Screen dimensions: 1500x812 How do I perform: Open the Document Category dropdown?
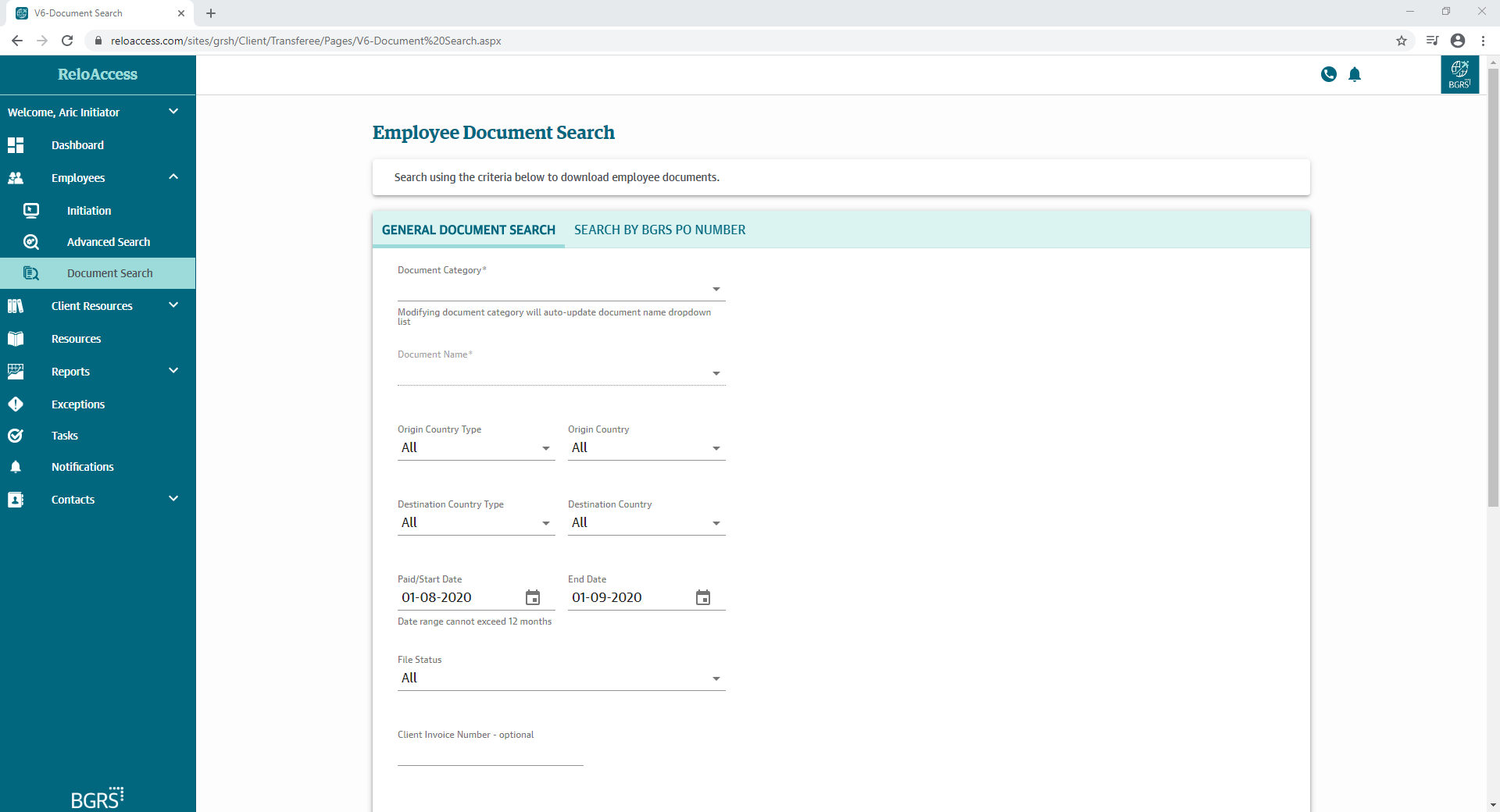pyautogui.click(x=561, y=290)
